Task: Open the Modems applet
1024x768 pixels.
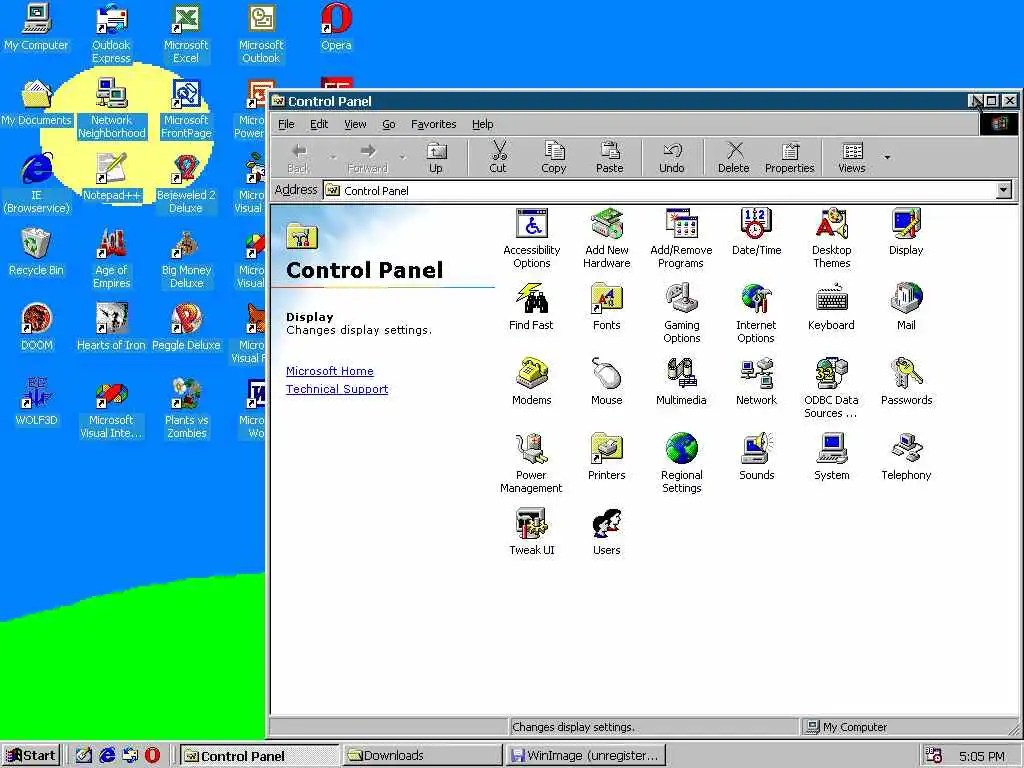Action: (x=532, y=382)
